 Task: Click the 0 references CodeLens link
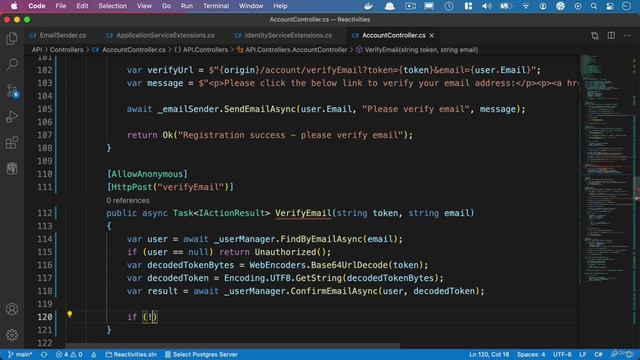[128, 200]
